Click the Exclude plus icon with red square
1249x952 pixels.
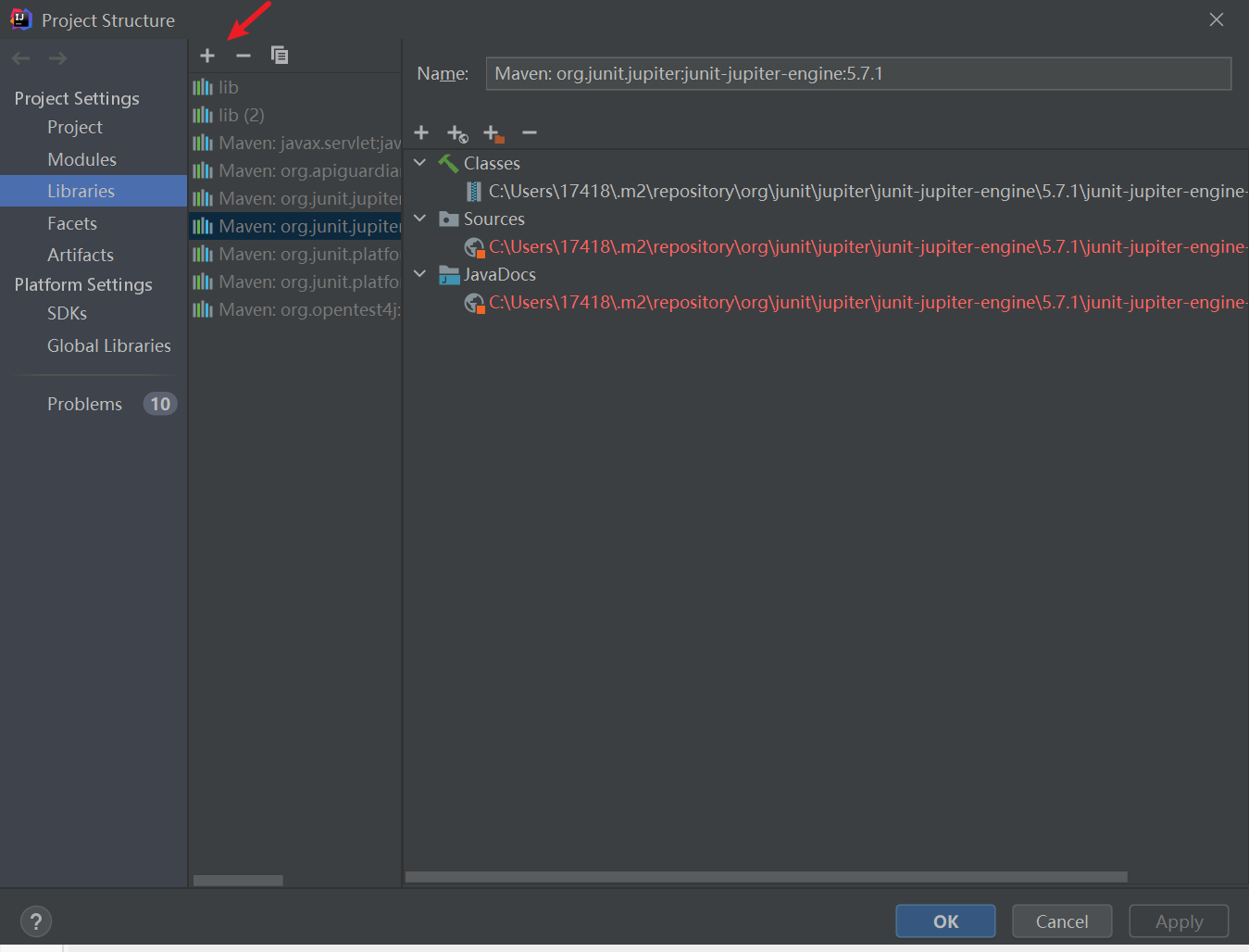(x=493, y=133)
